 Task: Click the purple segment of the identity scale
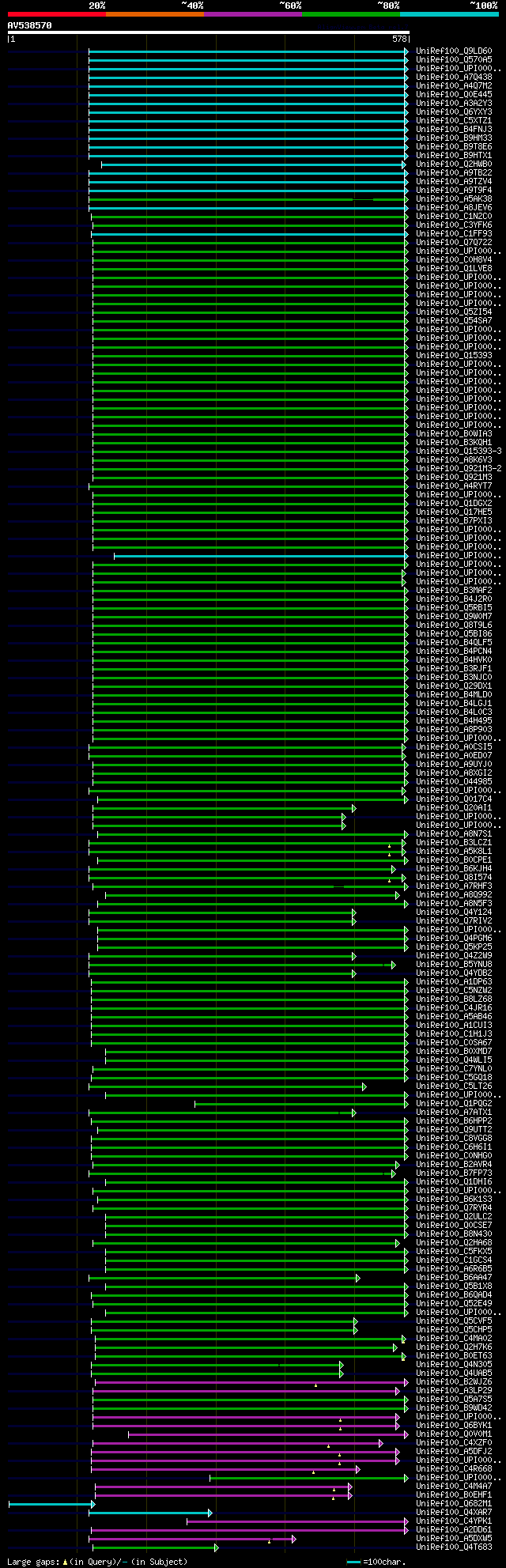click(253, 14)
